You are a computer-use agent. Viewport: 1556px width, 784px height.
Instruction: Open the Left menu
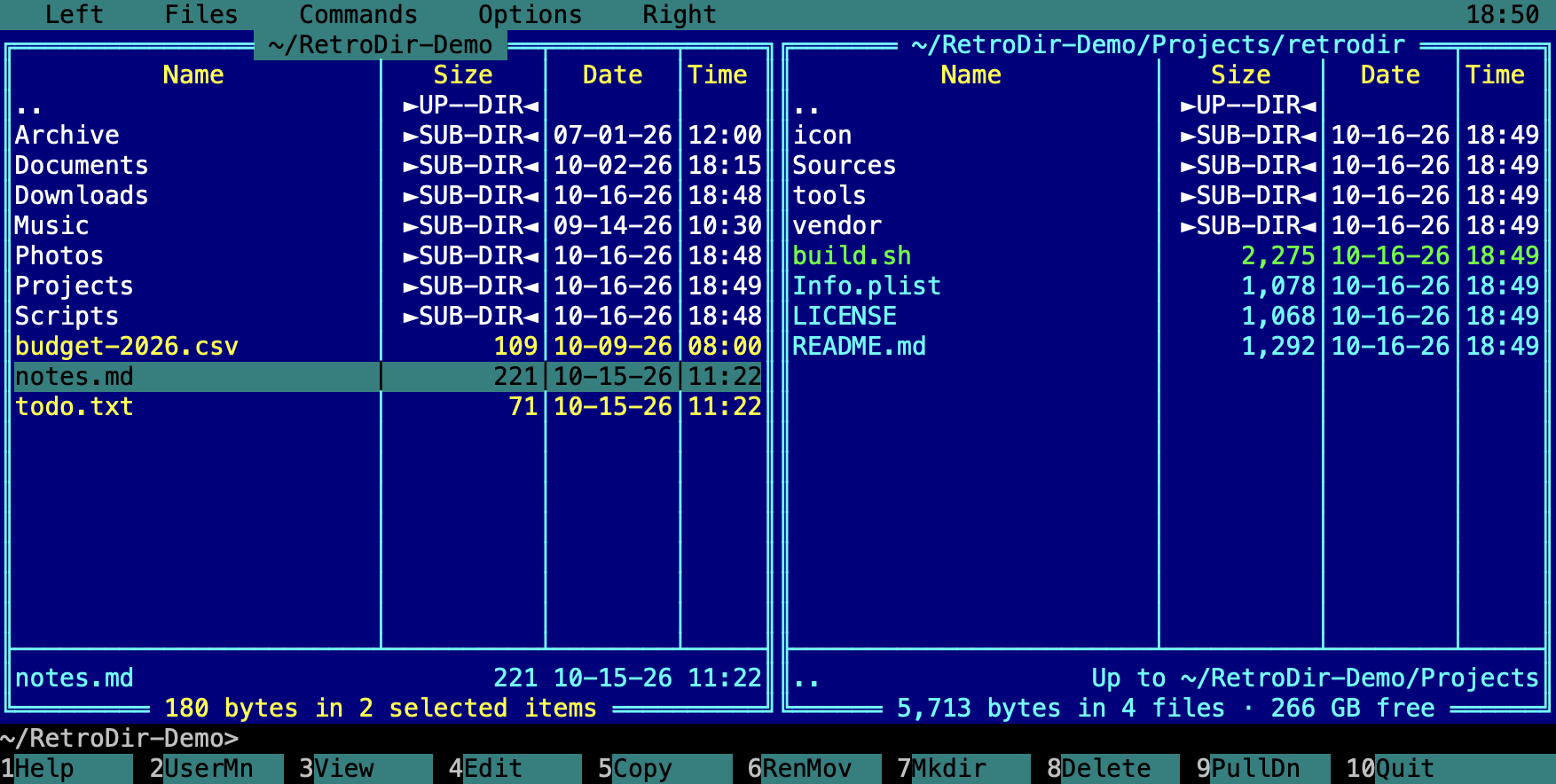click(x=75, y=14)
